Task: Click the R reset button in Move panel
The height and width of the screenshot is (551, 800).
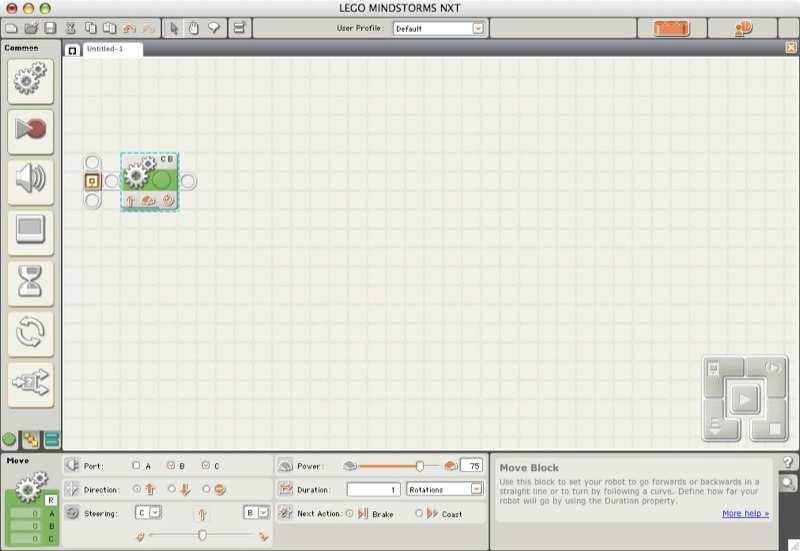Action: coord(51,500)
